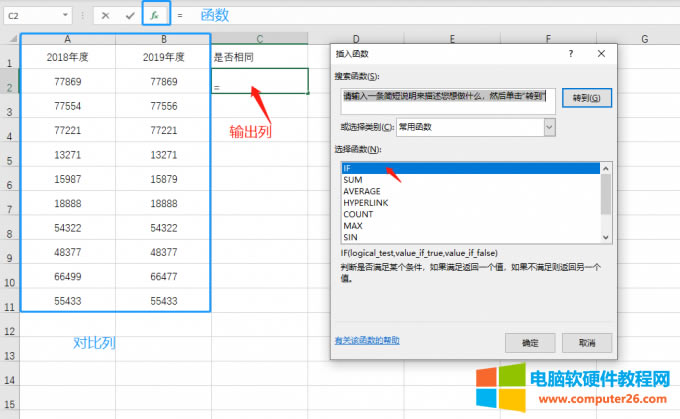Open 有关该函数的帮助 help link
Image resolution: width=680 pixels, height=419 pixels.
point(373,340)
